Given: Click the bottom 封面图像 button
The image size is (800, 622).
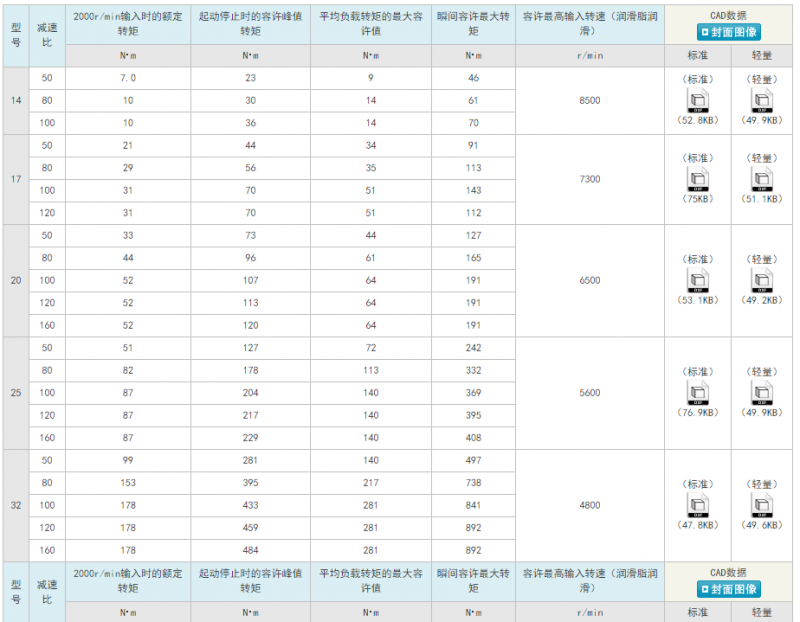Looking at the screenshot, I should tap(729, 589).
